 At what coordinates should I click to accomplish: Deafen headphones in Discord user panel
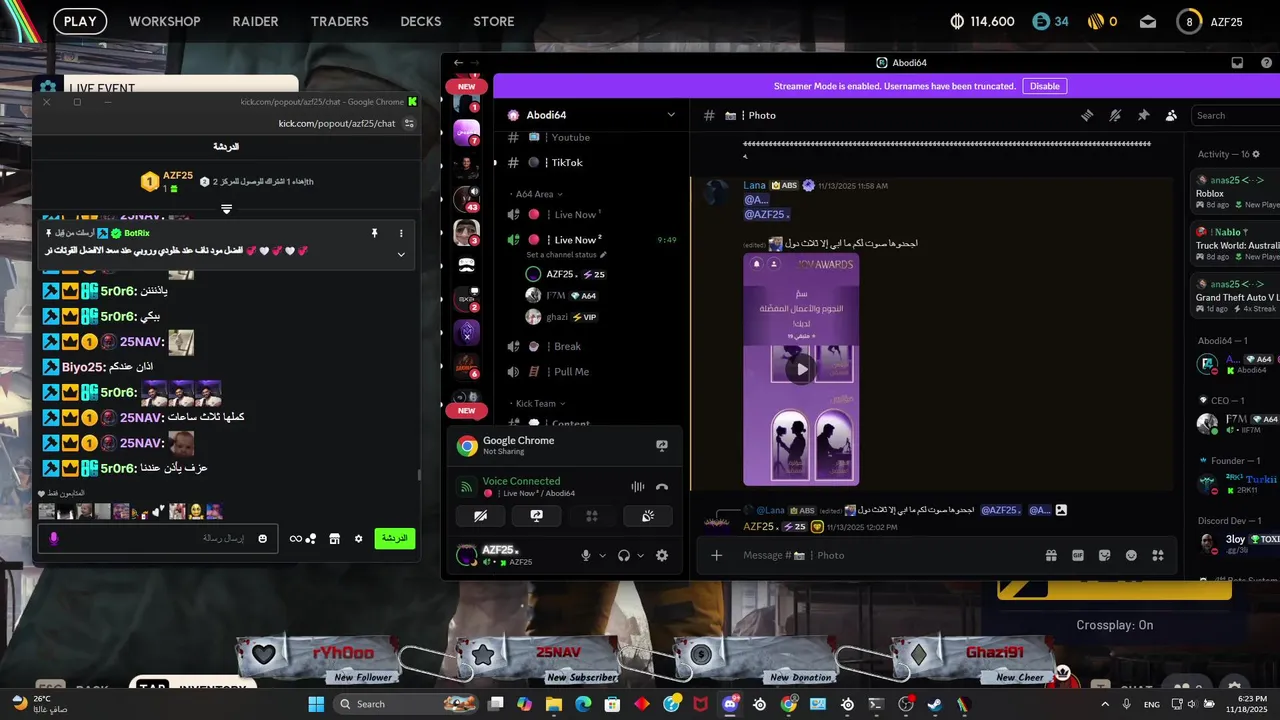coord(624,555)
